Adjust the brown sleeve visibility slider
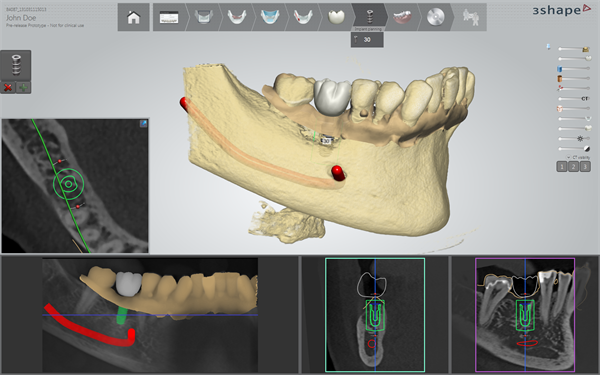 click(x=574, y=78)
